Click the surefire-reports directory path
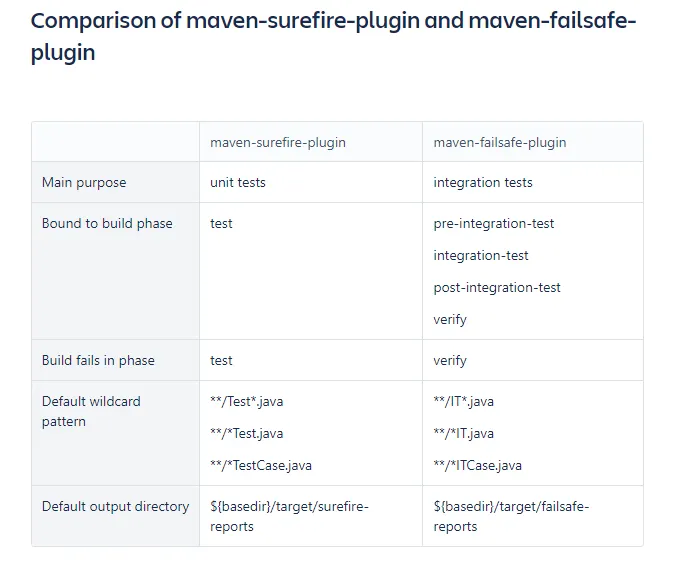Viewport: 673px width, 561px height. (x=289, y=517)
